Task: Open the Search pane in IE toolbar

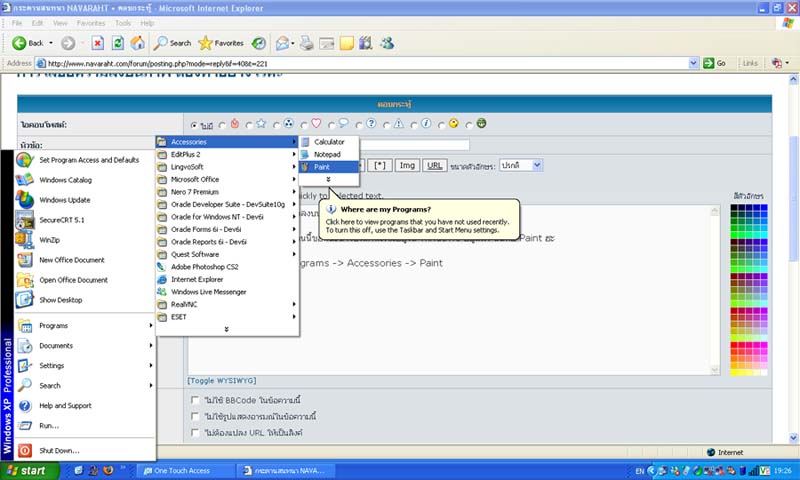Action: 172,43
